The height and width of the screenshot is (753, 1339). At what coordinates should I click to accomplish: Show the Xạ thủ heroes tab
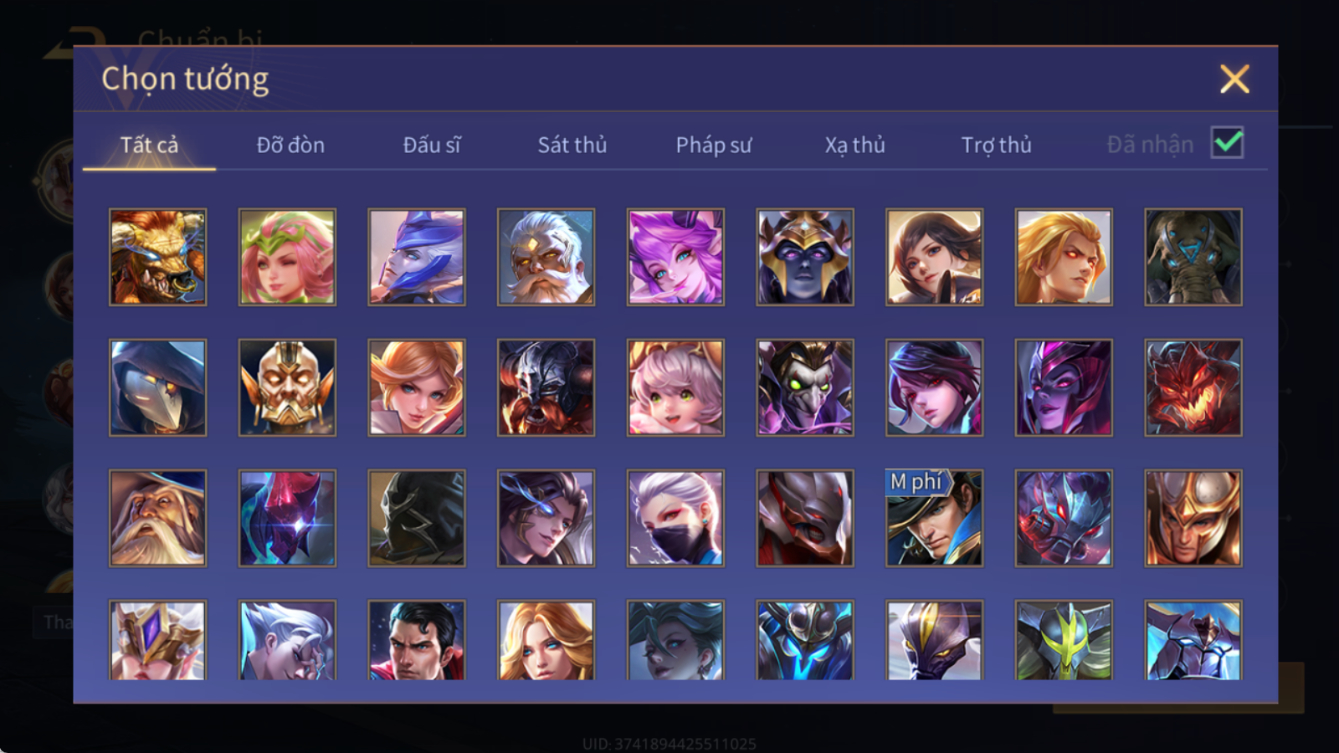855,145
